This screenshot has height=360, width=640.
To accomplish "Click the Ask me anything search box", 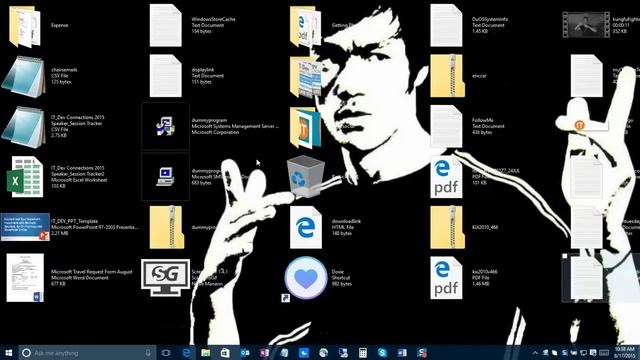I will 87,353.
